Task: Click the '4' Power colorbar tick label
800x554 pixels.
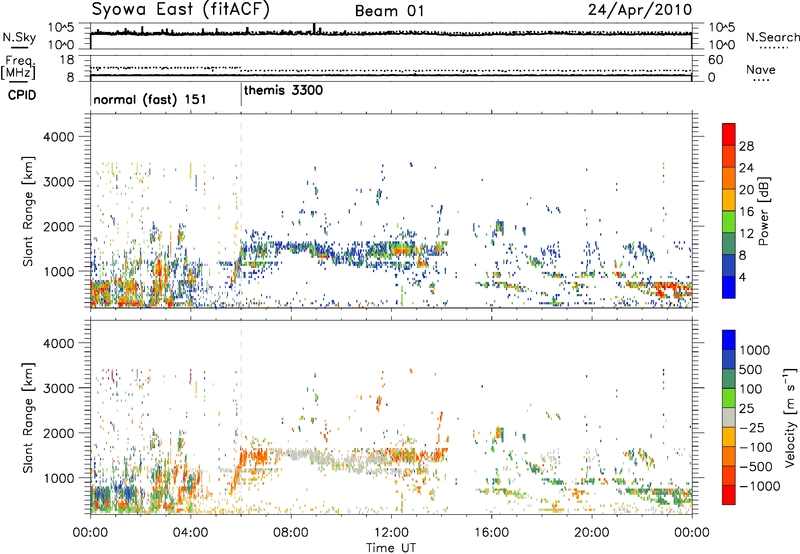Action: point(743,277)
